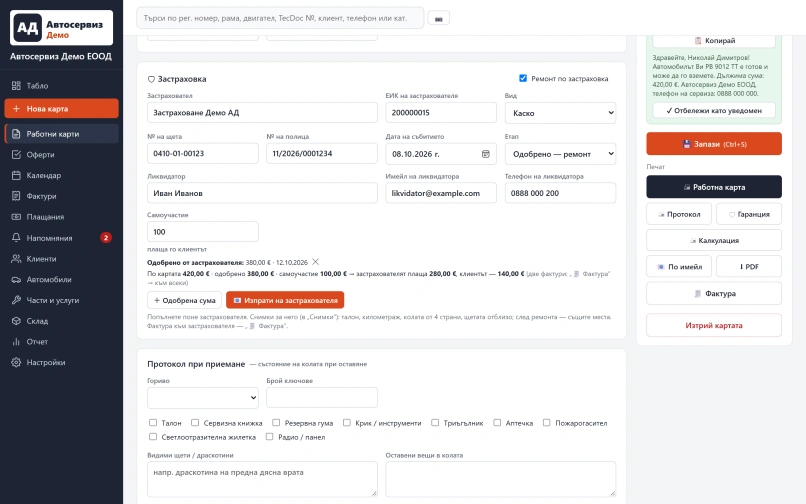806x504 pixels.
Task: Click the Фактури invoice icon
Action: coord(16,196)
